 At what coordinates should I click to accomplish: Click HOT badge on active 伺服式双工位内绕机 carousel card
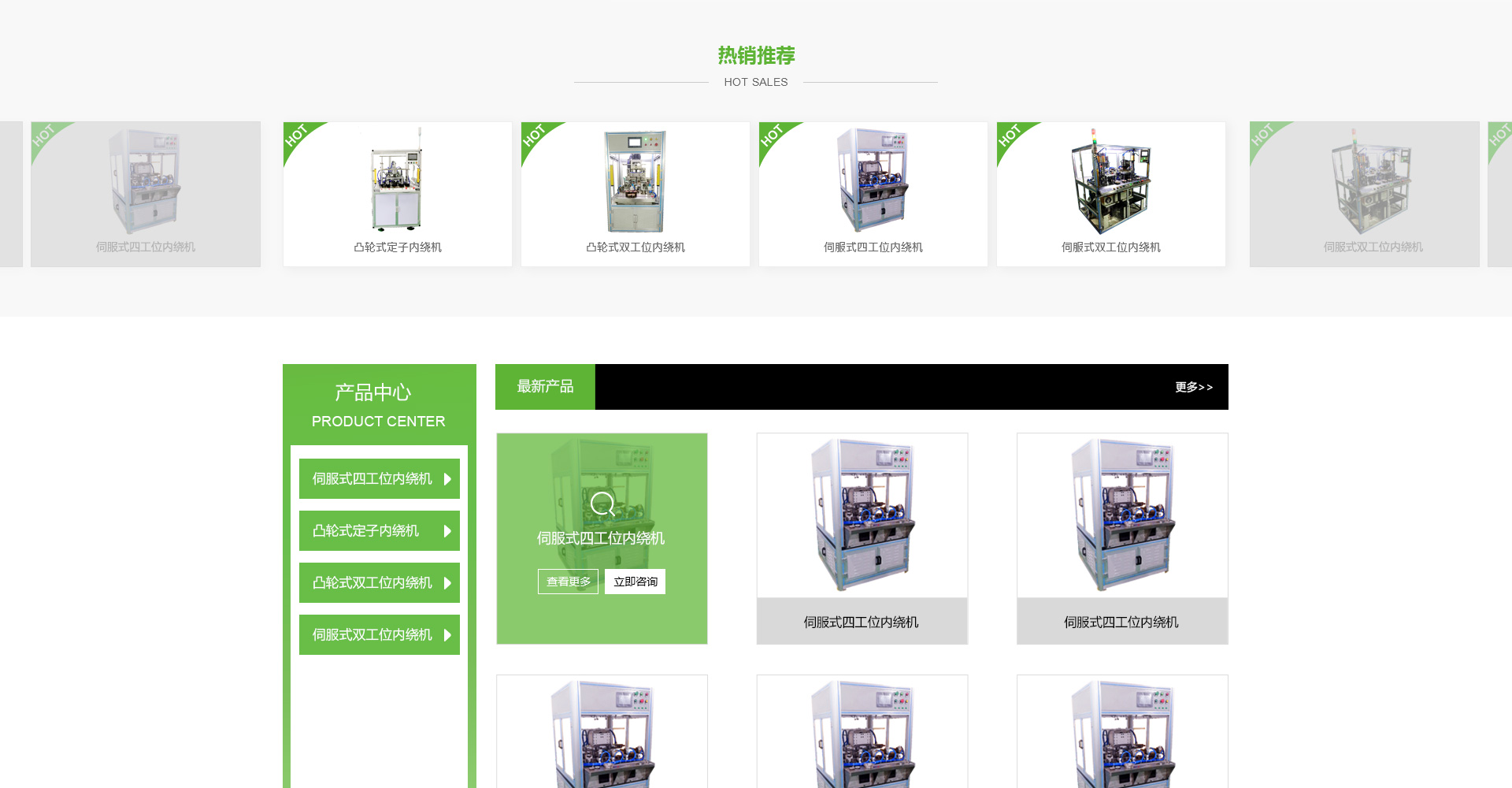coord(1010,136)
